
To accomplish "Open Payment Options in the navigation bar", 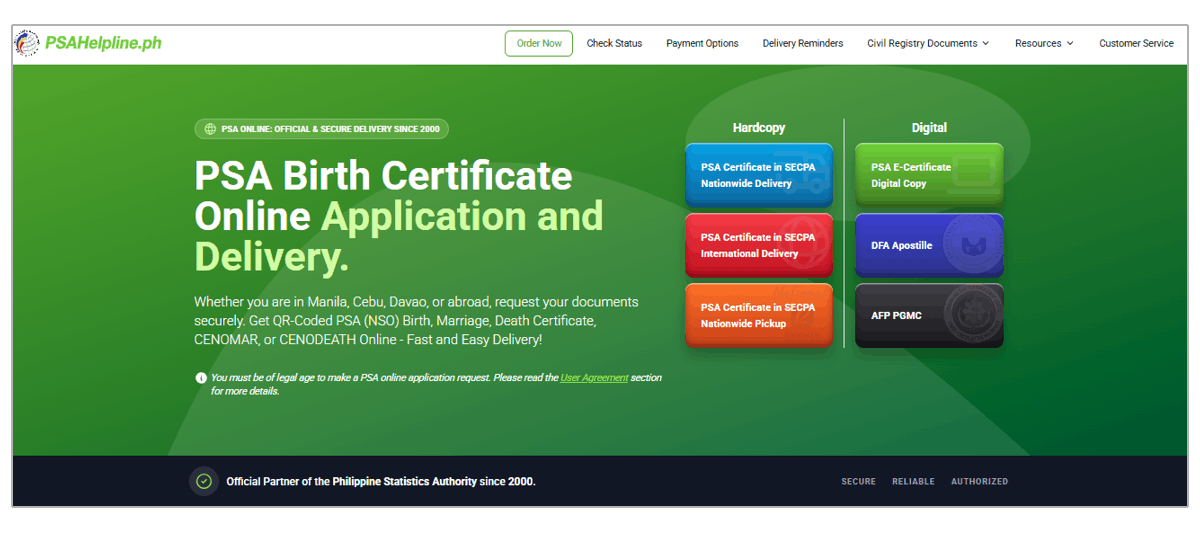I will click(x=702, y=43).
